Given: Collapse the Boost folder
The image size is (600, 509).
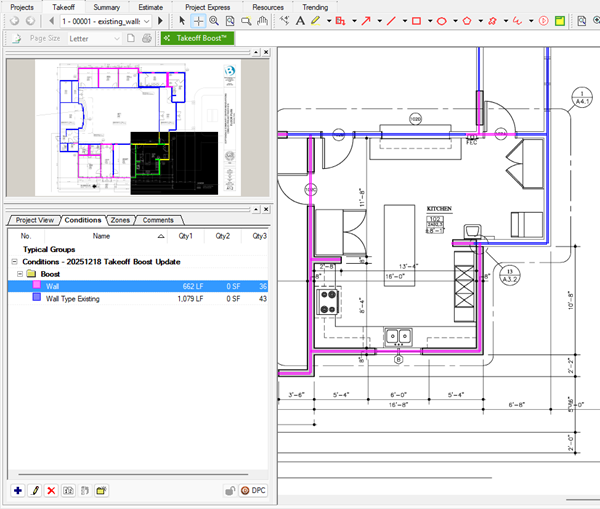Looking at the screenshot, I should click(18, 273).
